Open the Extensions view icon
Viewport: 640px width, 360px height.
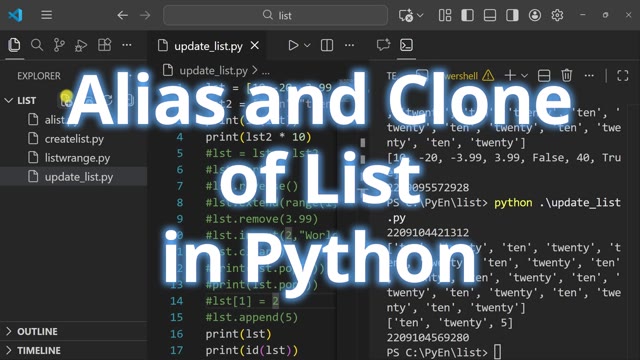click(x=104, y=45)
